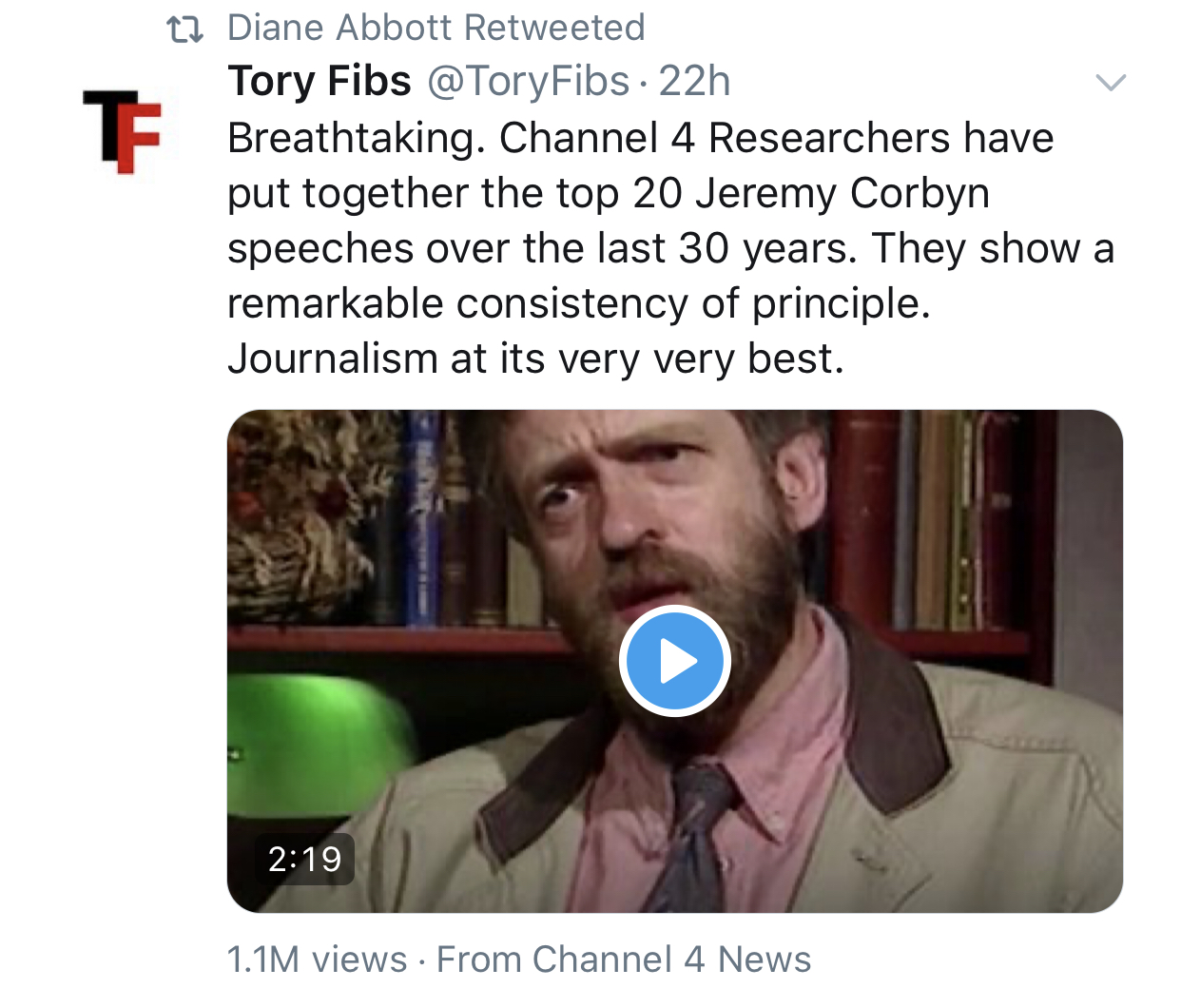
Task: Click the 22h tweet timestamp
Action: point(694,82)
